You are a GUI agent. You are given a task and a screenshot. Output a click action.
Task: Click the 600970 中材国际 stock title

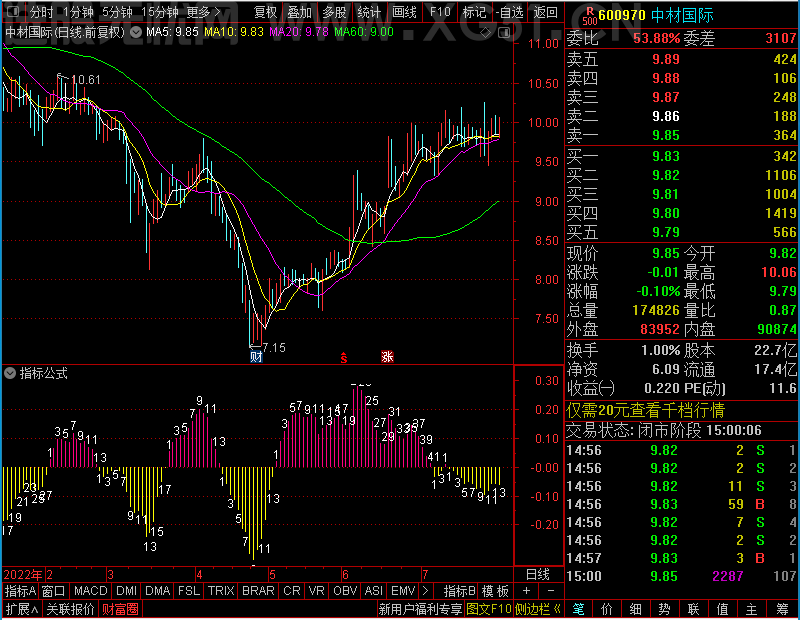pos(656,15)
